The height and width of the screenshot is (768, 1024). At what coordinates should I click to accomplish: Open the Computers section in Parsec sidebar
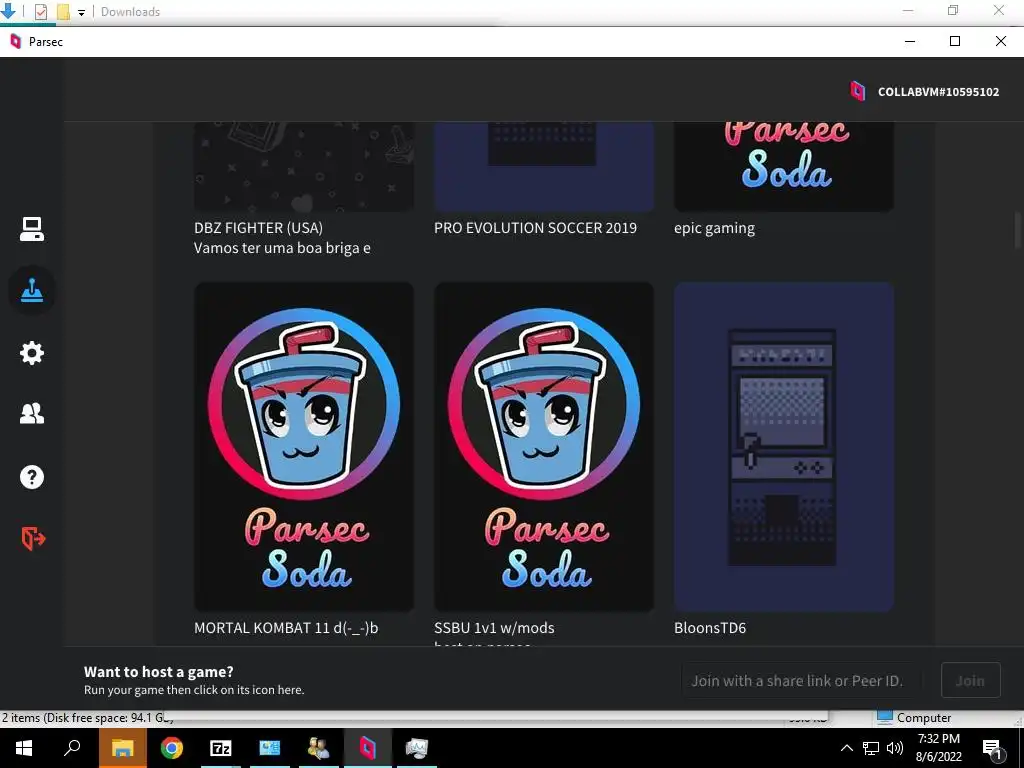tap(31, 229)
